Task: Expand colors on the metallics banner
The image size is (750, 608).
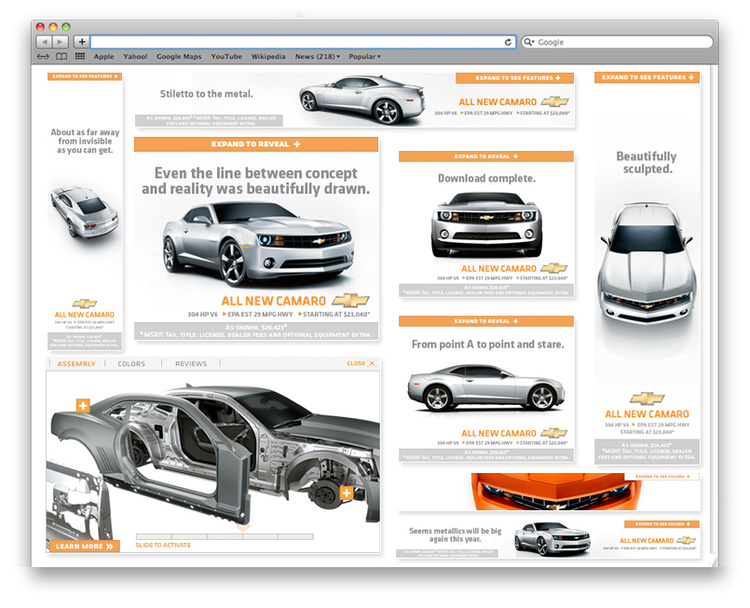Action: click(662, 524)
